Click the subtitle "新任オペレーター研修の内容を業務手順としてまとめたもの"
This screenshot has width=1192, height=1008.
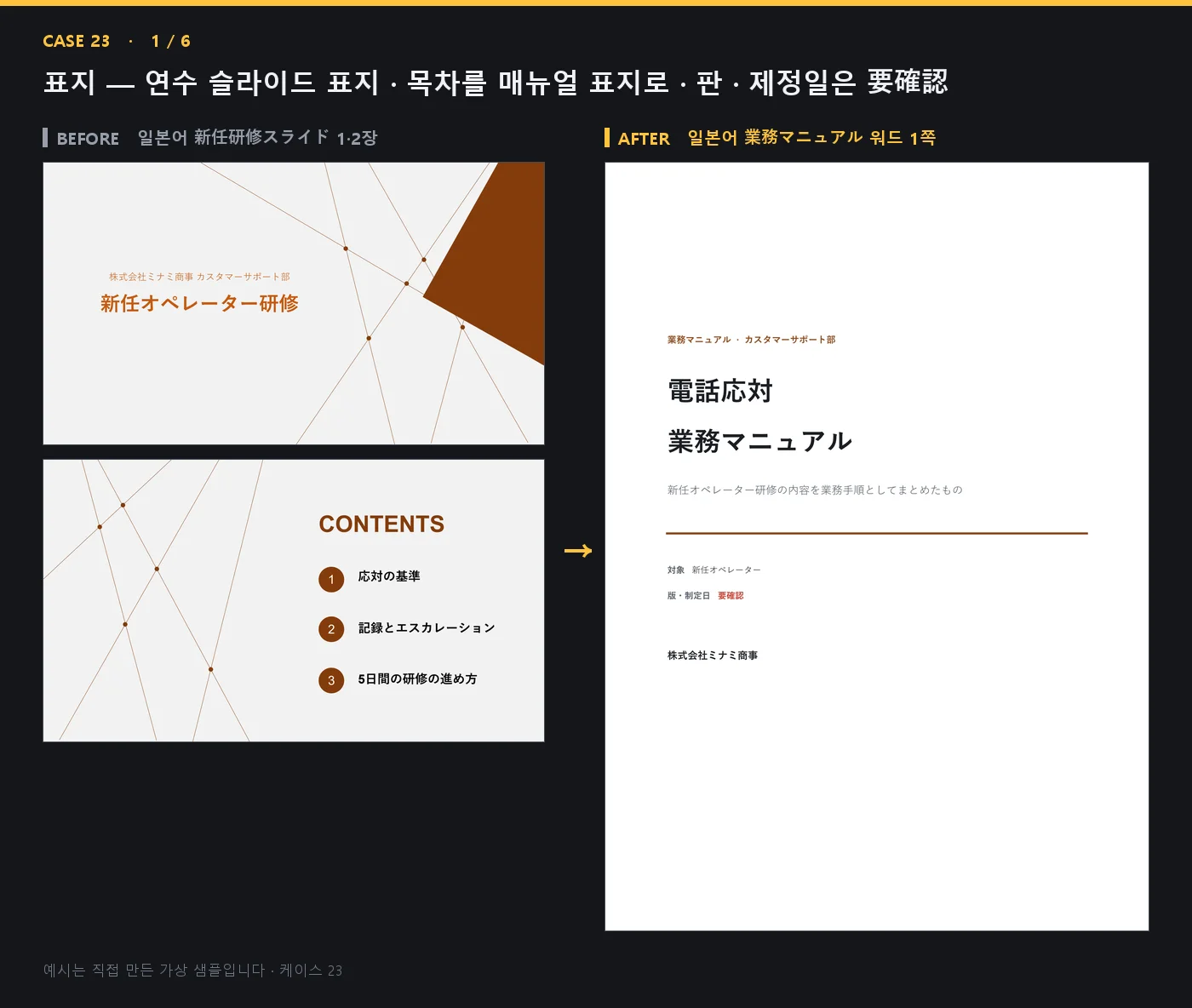coord(815,490)
